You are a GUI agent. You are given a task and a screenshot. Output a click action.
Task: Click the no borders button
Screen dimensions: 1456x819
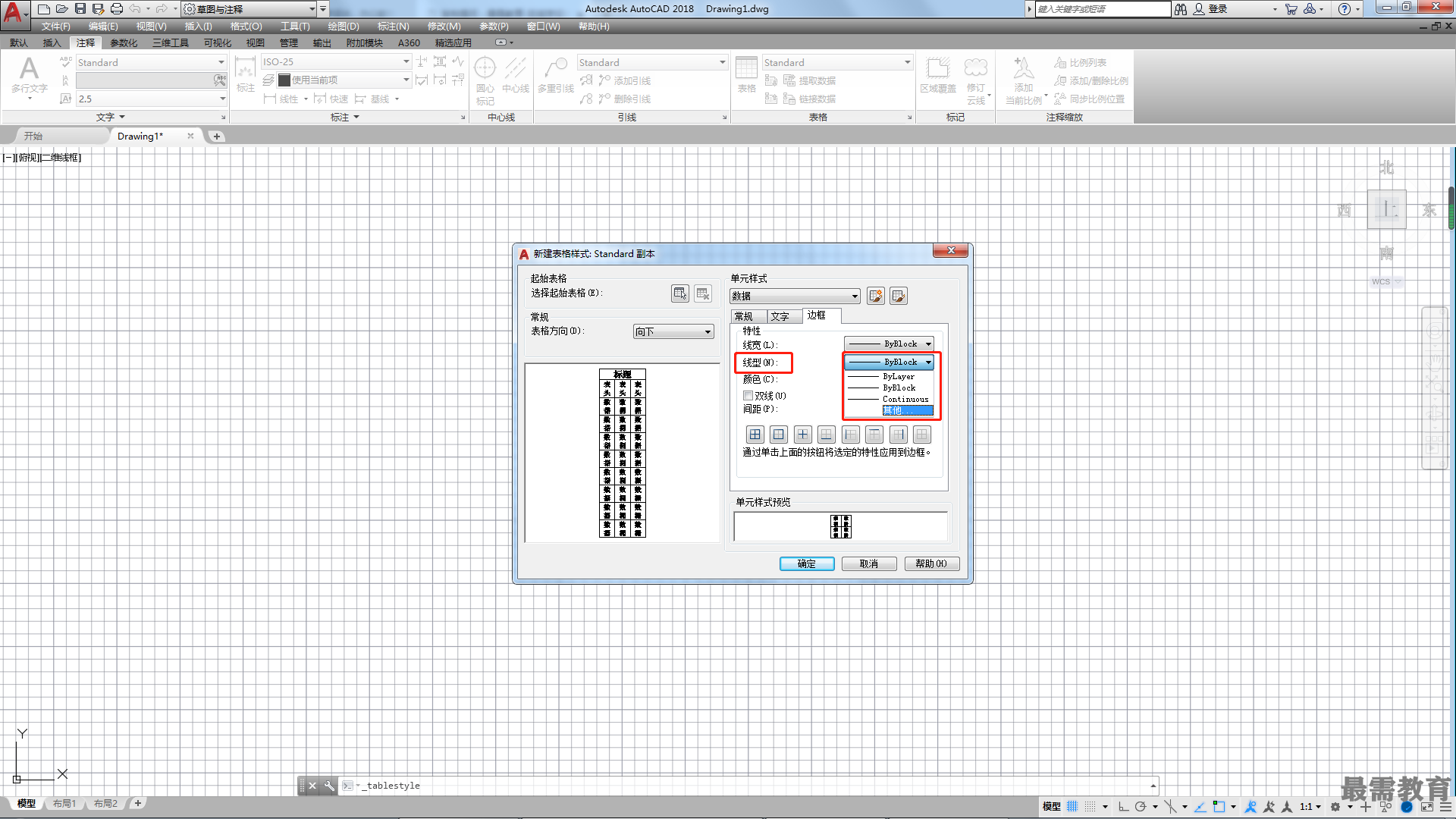click(x=922, y=435)
